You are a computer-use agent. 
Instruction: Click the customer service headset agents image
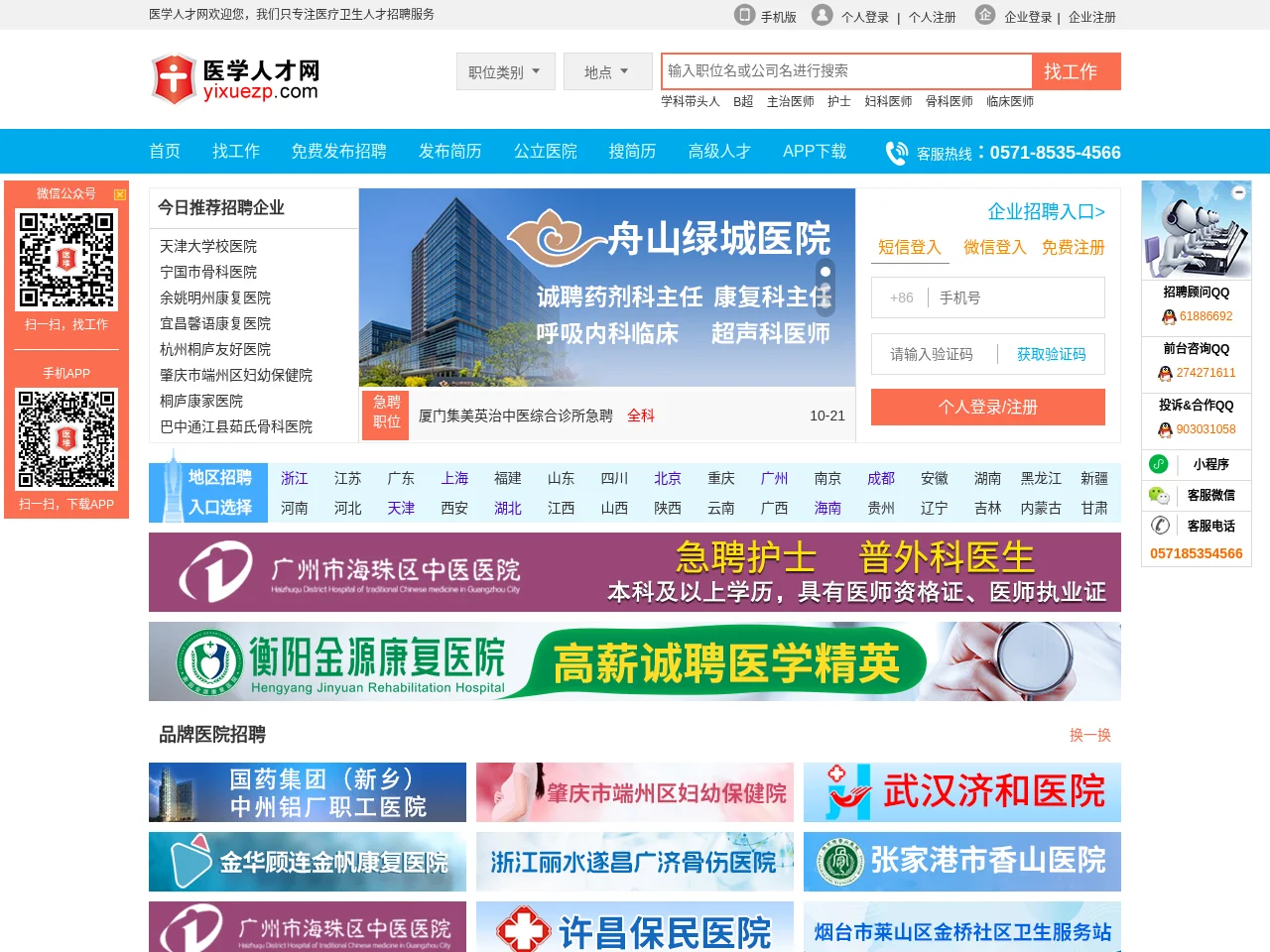tap(1197, 231)
